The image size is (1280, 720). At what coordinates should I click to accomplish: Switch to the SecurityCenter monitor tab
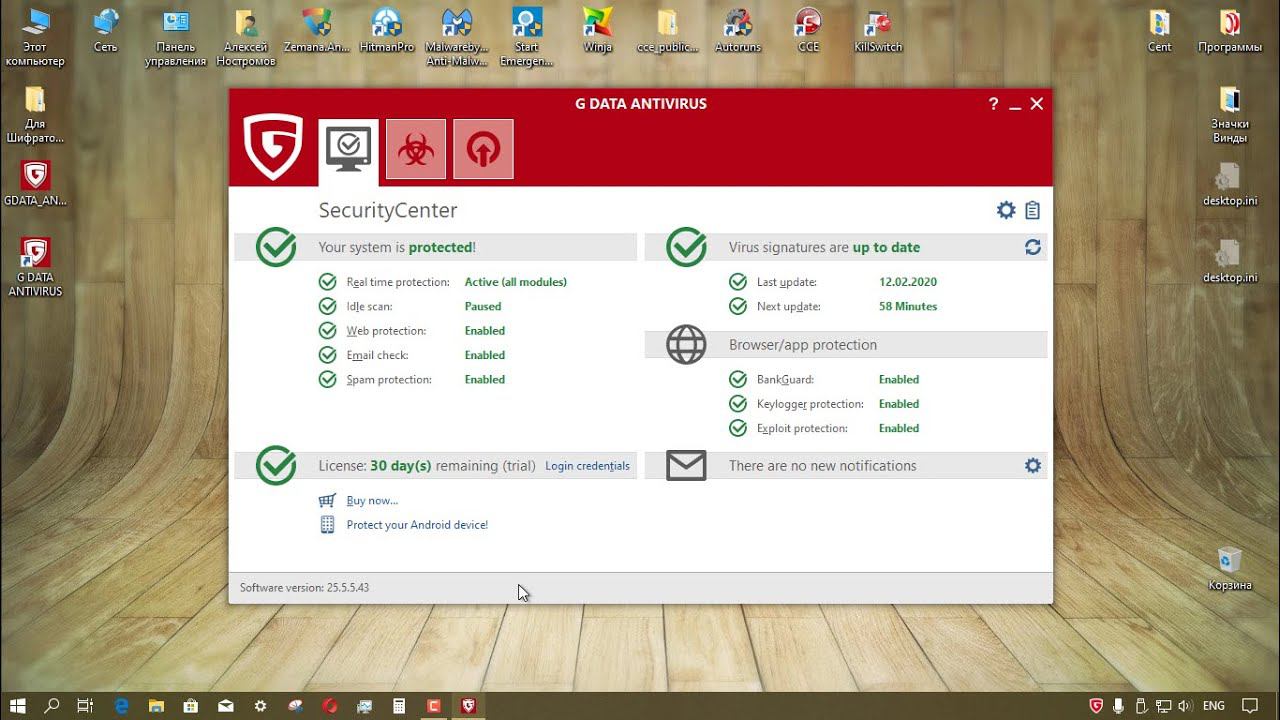tap(348, 149)
